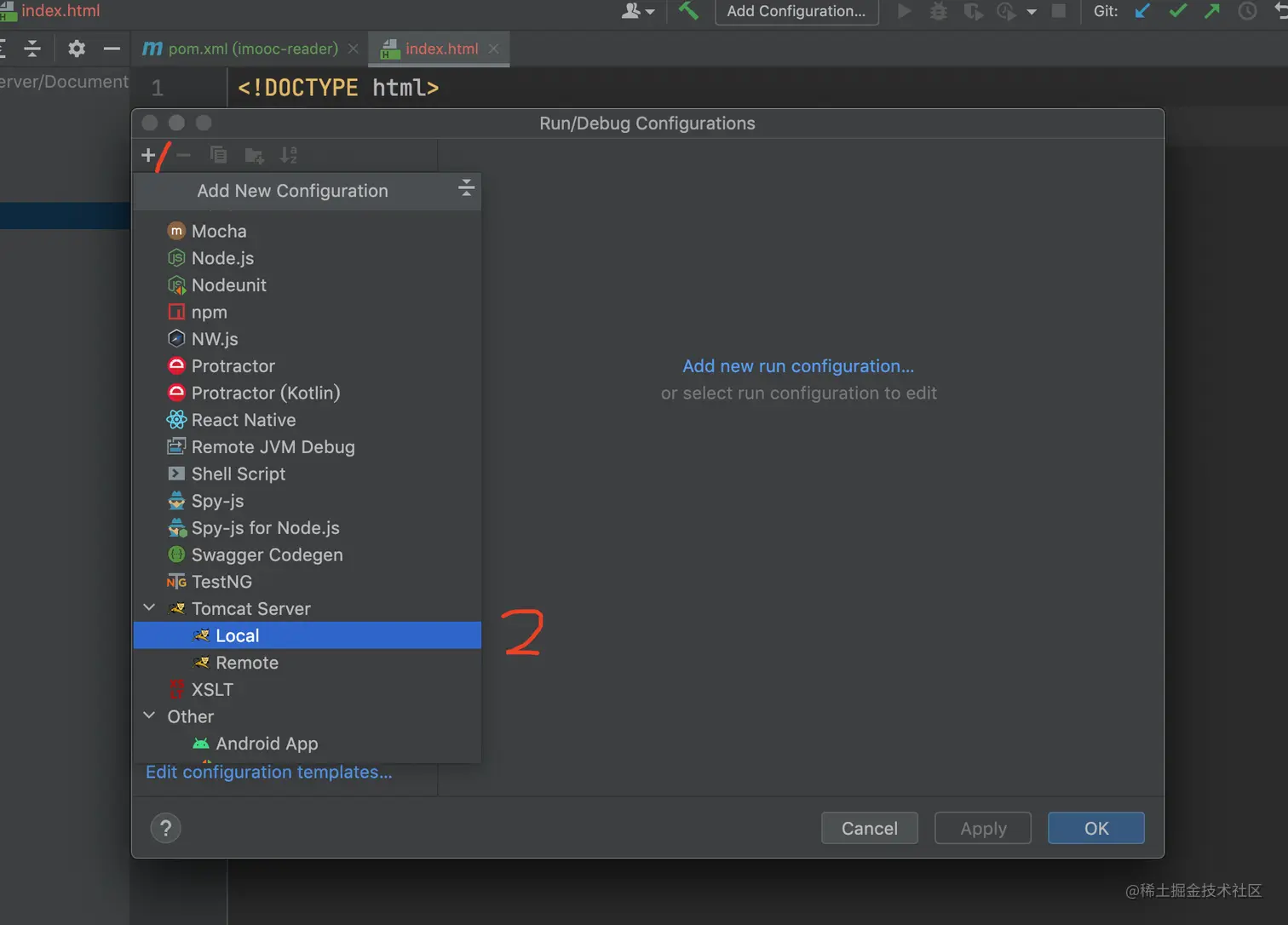Click the Apply button
This screenshot has height=925, width=1288.
click(983, 828)
